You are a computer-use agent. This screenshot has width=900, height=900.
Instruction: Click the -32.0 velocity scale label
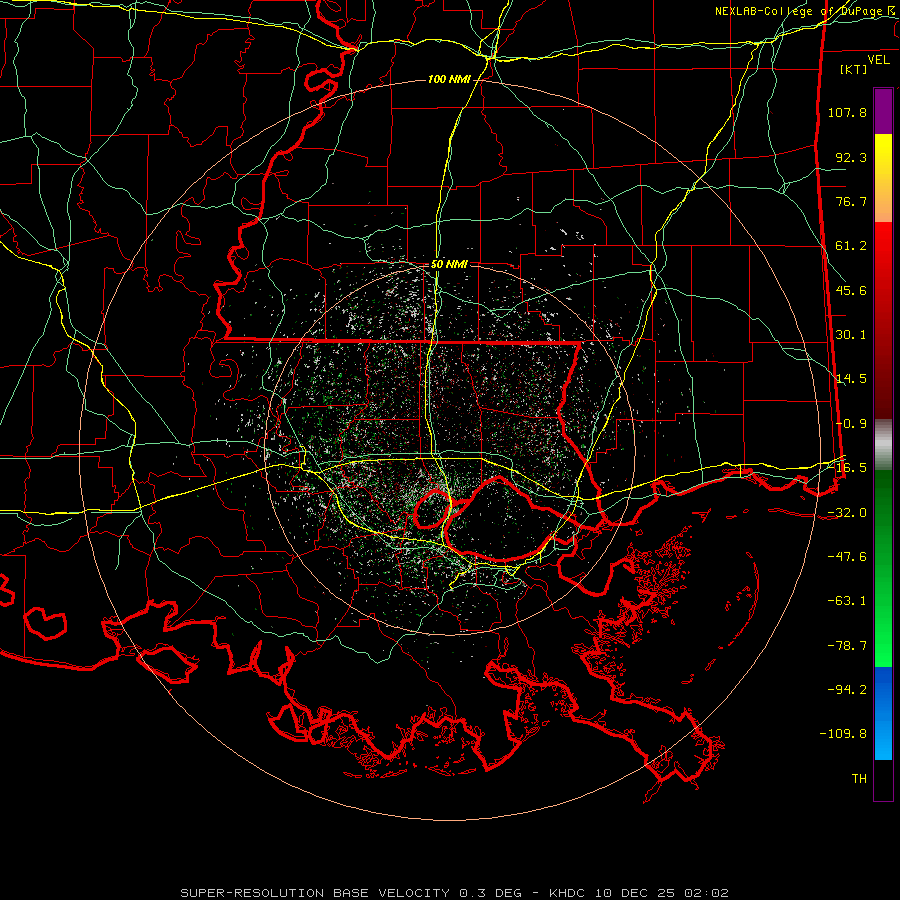coord(847,513)
